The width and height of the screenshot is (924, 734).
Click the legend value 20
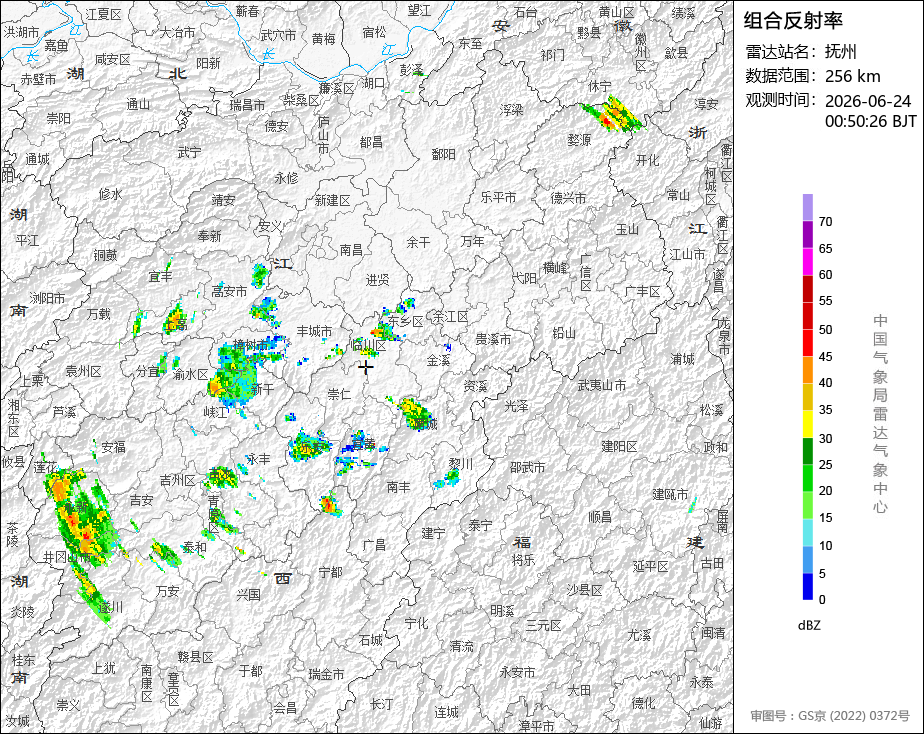pos(826,491)
